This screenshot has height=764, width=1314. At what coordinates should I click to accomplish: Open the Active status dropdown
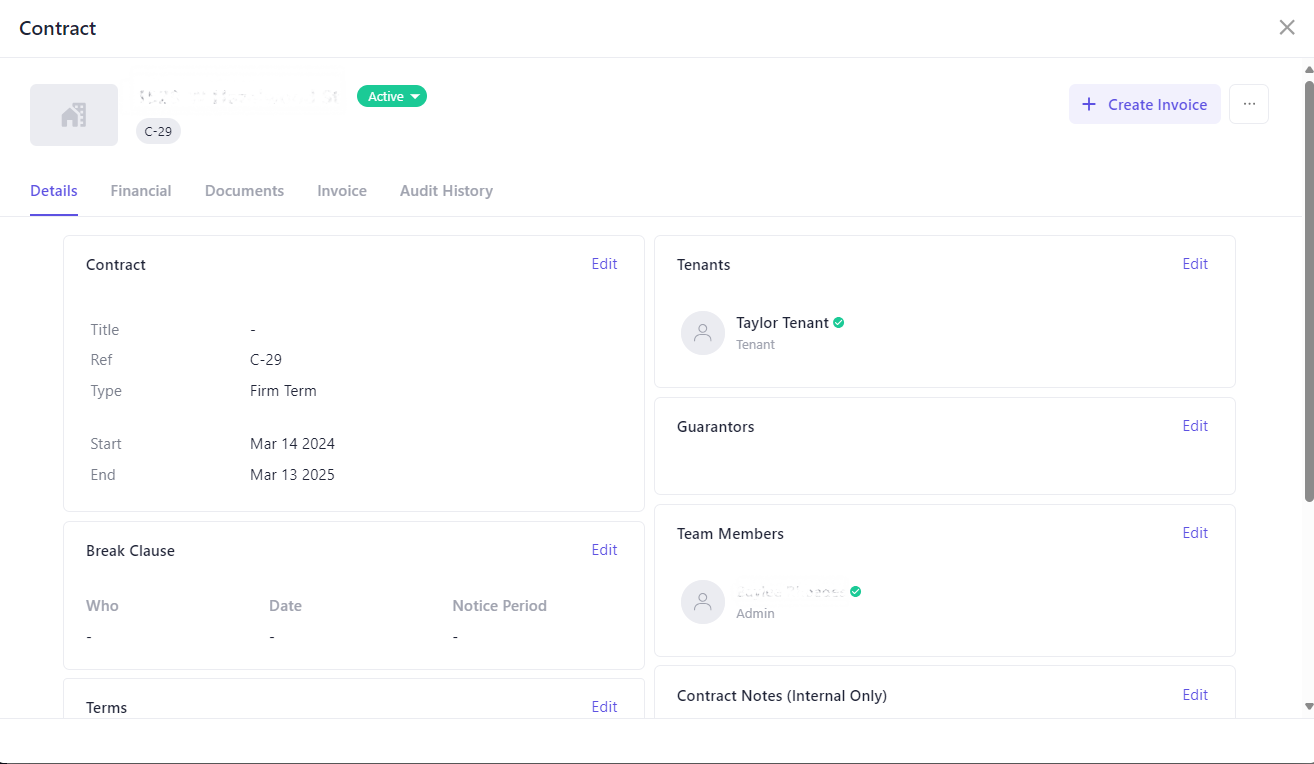tap(391, 96)
